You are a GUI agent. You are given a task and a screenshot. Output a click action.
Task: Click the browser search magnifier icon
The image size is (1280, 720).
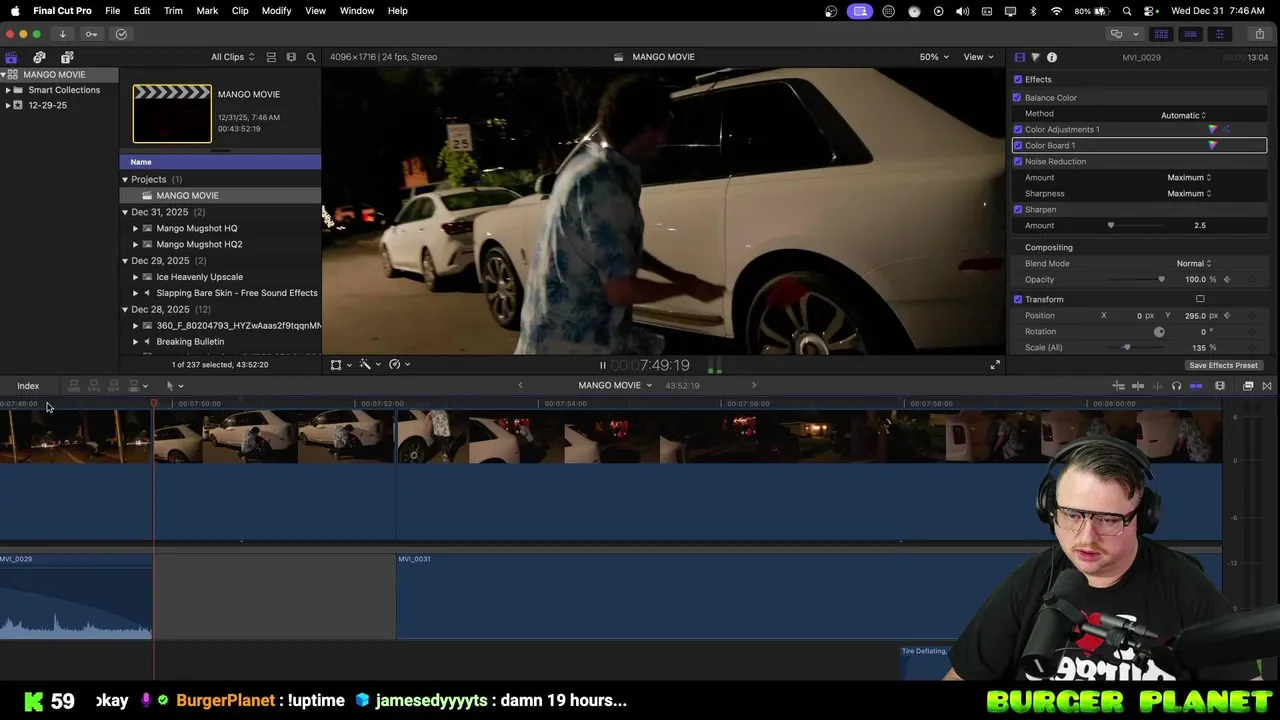pos(311,57)
